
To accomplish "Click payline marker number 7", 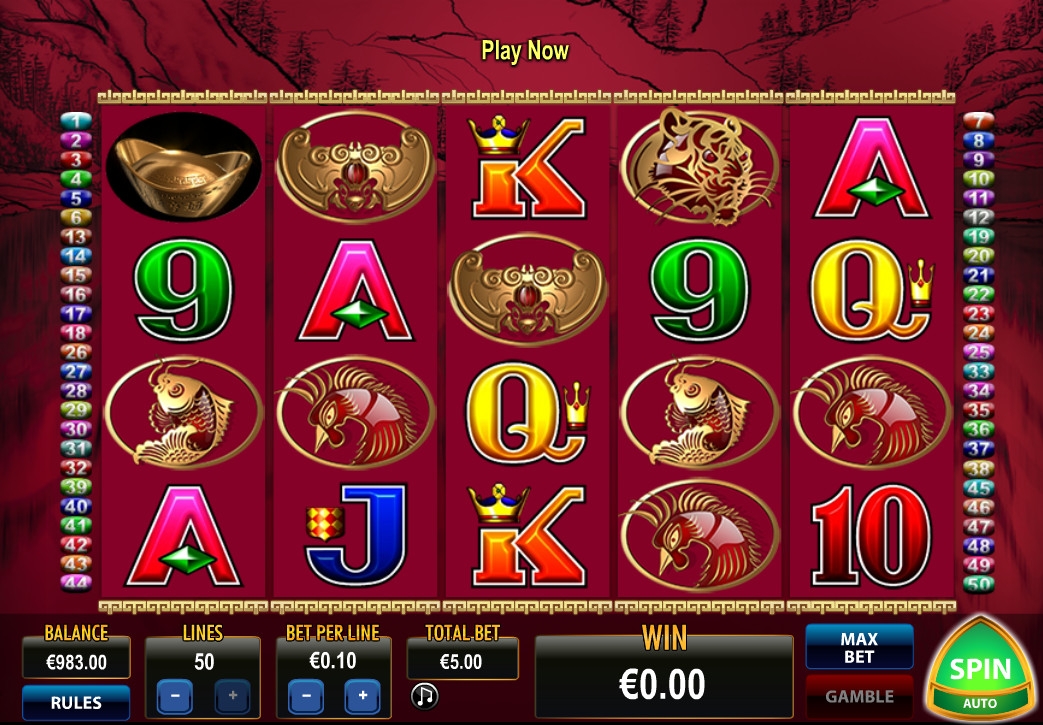I will point(978,121).
